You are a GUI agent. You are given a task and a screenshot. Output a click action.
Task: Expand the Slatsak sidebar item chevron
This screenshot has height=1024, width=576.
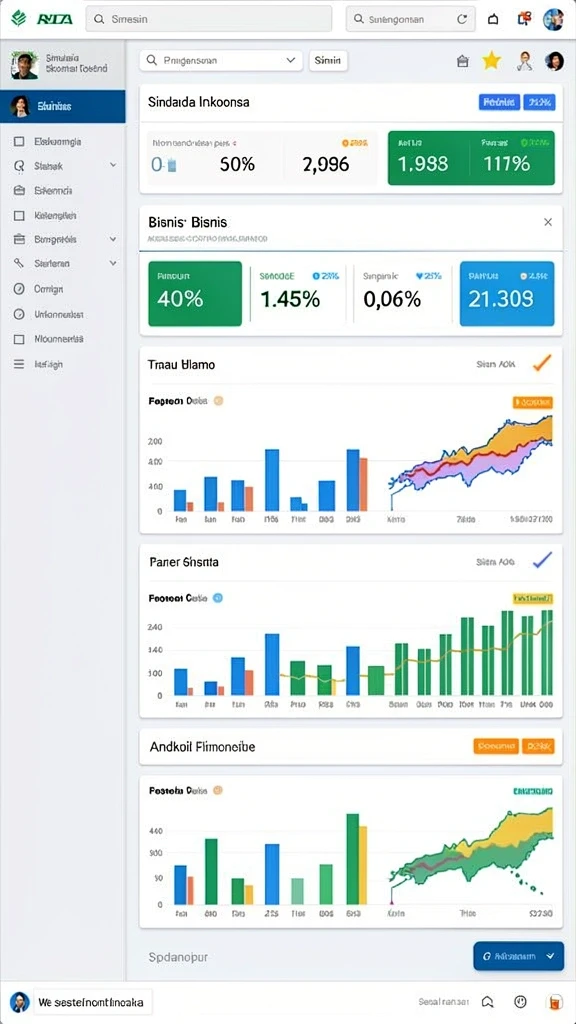(x=113, y=166)
